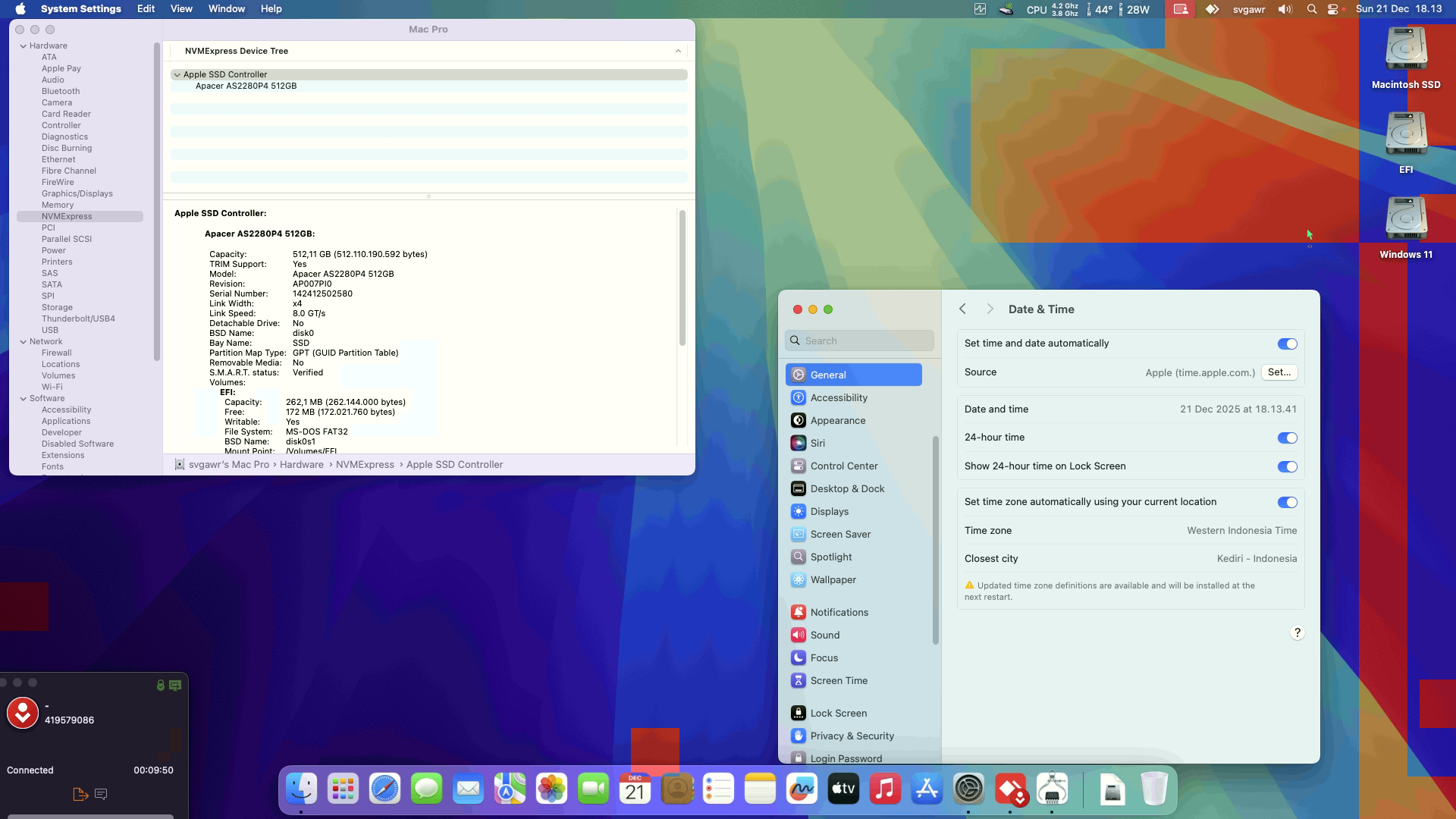Viewport: 1456px width, 819px height.
Task: Select Privacy & Security in Settings
Action: tap(854, 736)
